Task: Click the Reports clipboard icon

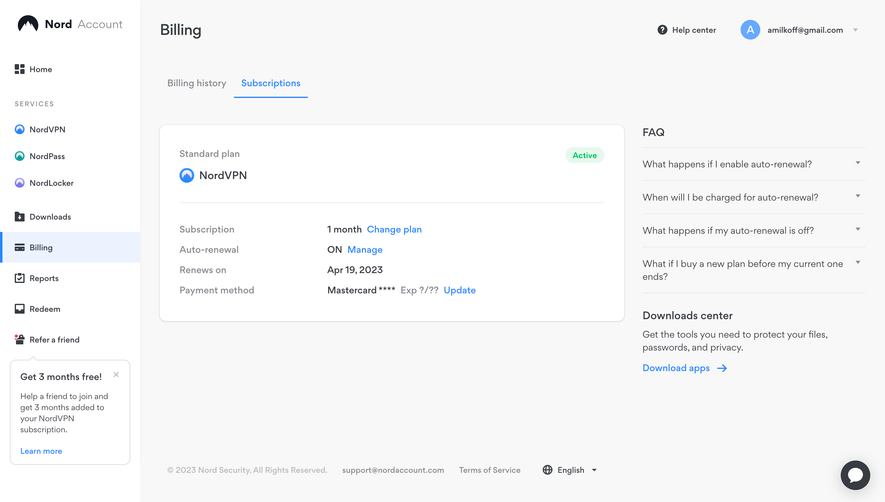Action: (20, 278)
